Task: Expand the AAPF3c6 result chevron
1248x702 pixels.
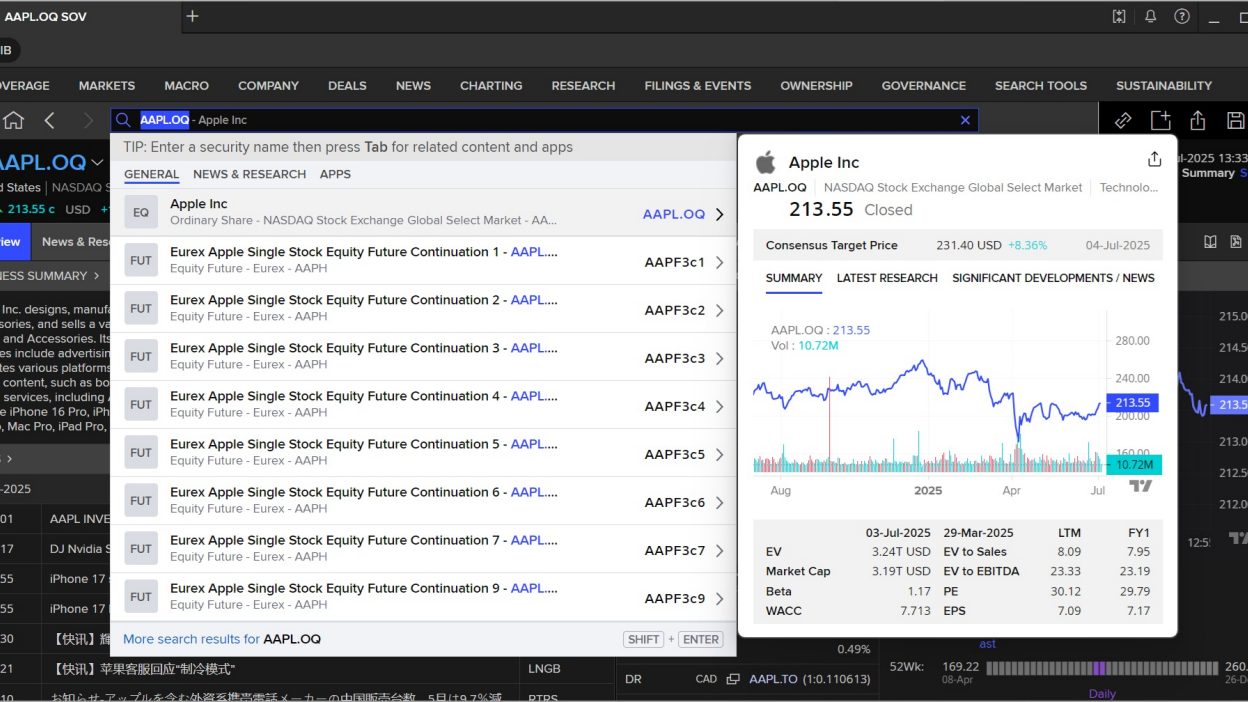Action: coord(720,502)
